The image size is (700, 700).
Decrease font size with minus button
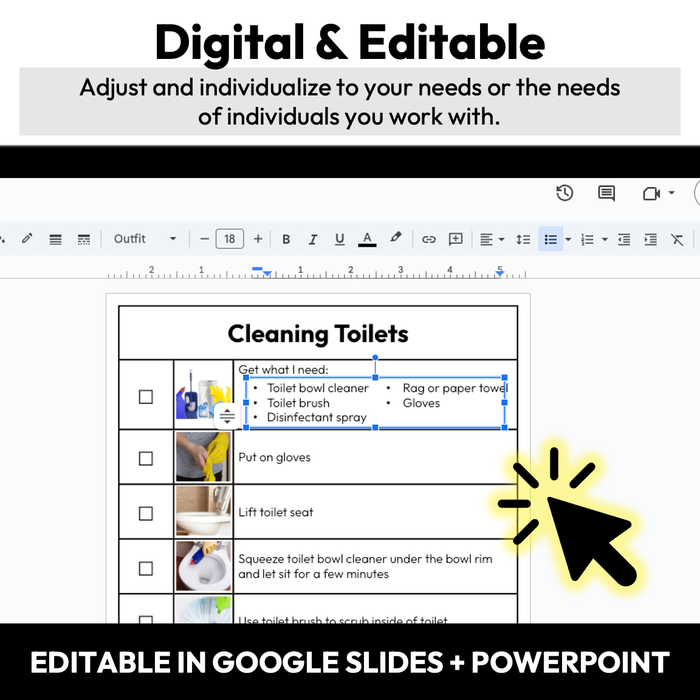(204, 239)
